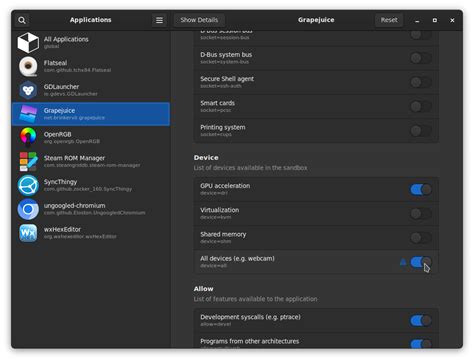
Task: Toggle the D-Bus system bus switch
Action: coord(421,58)
